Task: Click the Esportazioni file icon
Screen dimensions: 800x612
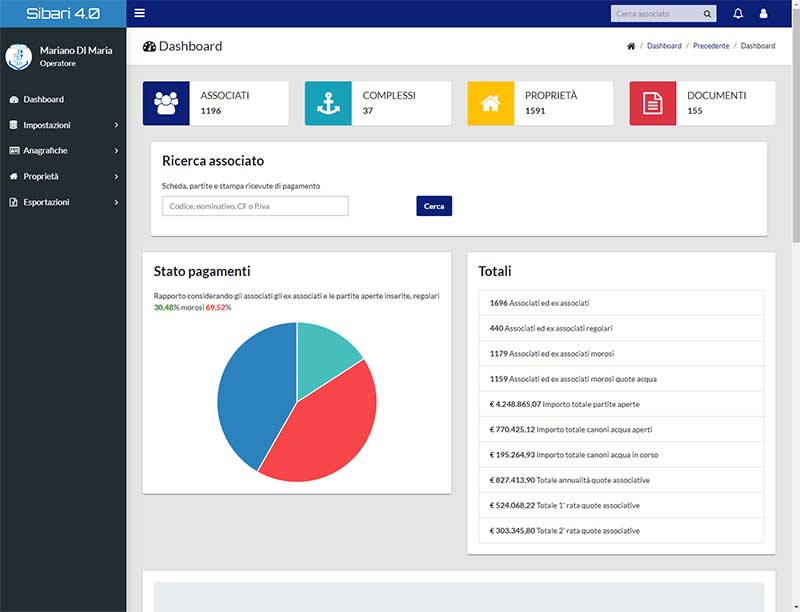Action: (14, 202)
